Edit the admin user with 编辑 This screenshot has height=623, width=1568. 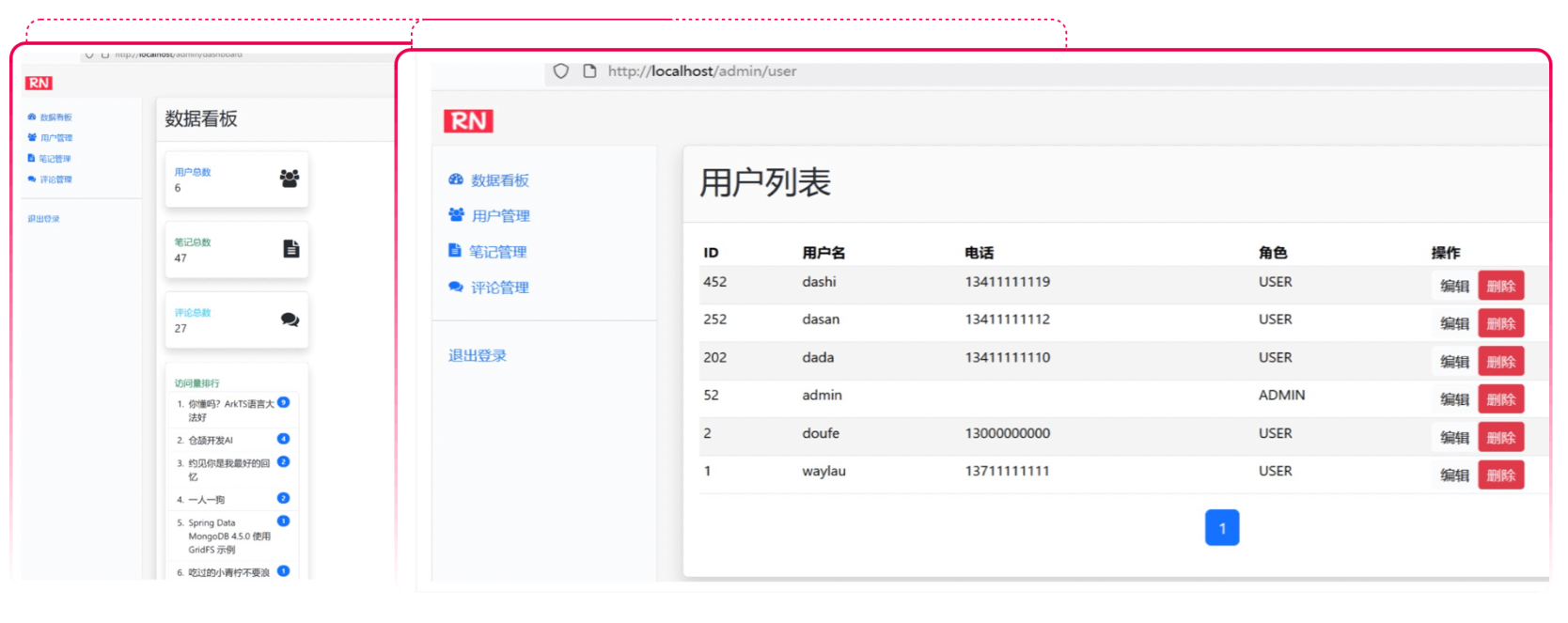(x=1454, y=399)
